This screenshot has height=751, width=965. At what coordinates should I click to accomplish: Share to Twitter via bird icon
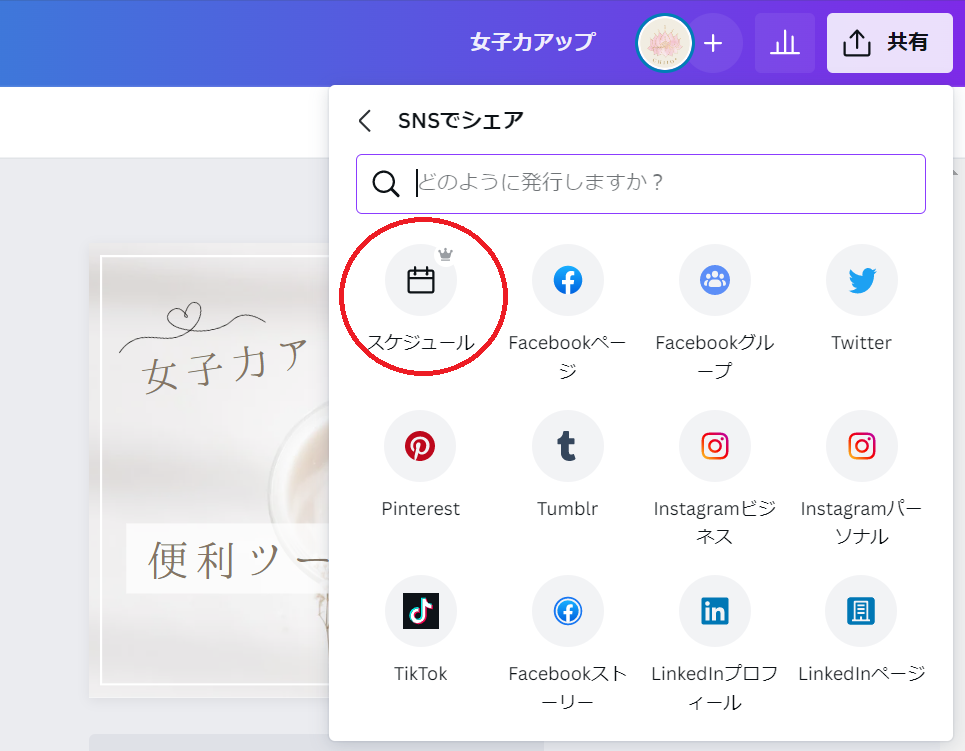(861, 281)
